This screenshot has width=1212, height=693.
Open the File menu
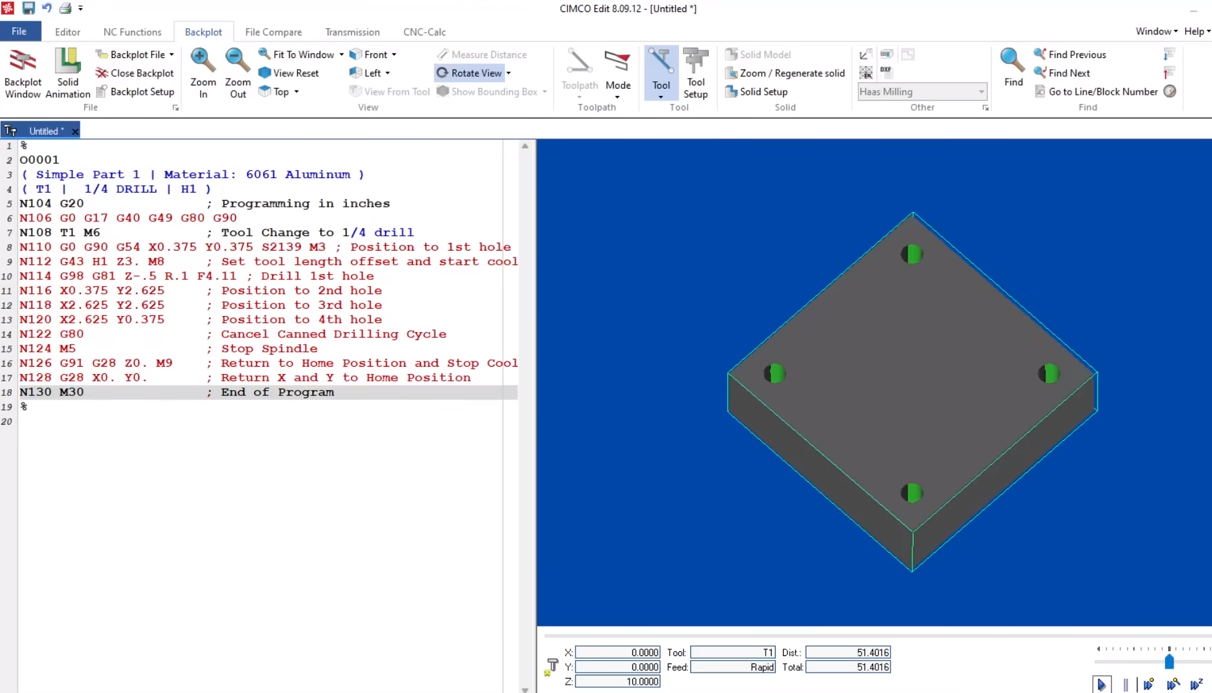tap(19, 32)
